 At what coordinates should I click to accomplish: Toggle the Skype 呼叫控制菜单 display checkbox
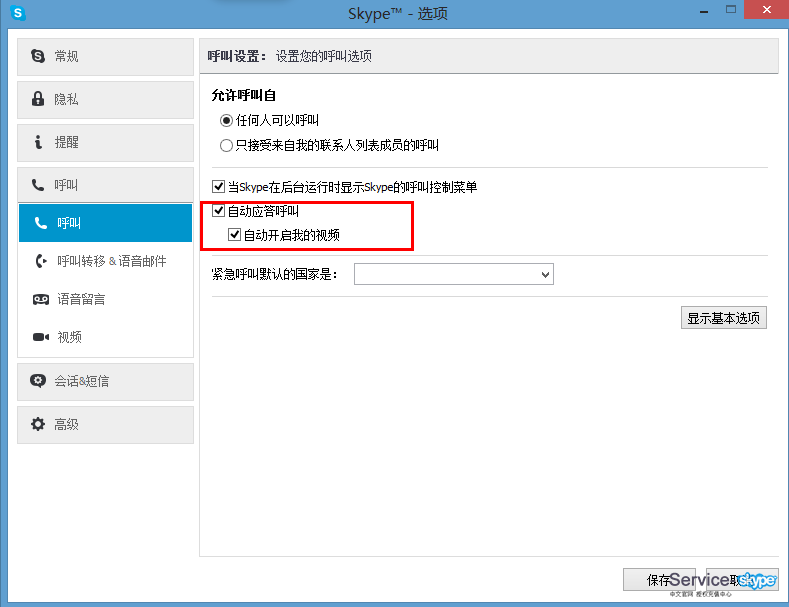(219, 187)
